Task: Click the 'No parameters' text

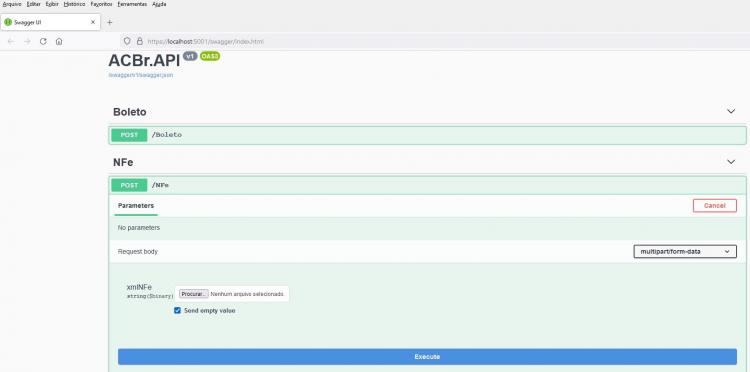Action: 139,228
